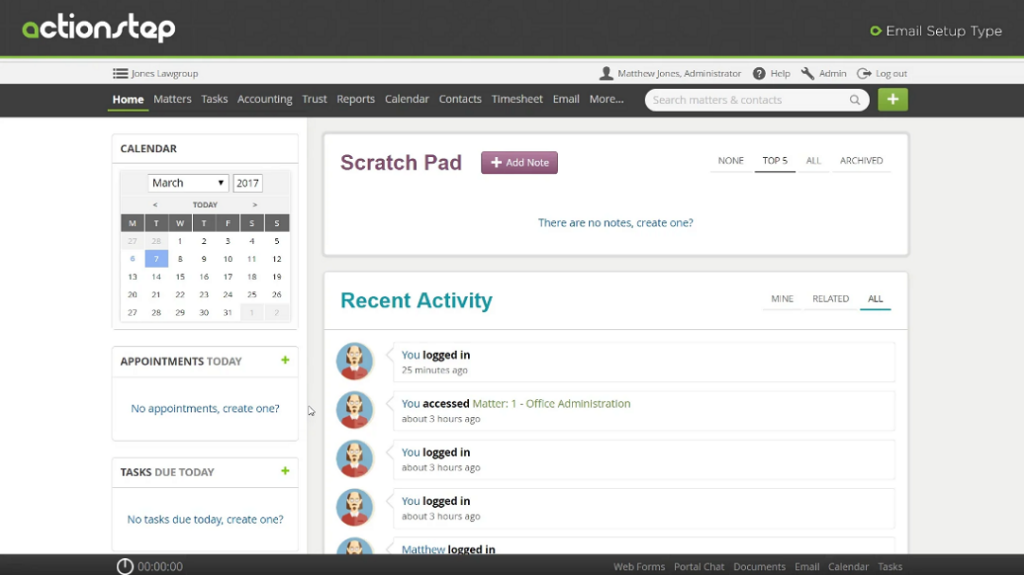Open Web Forms in the bottom bar

[x=639, y=567]
